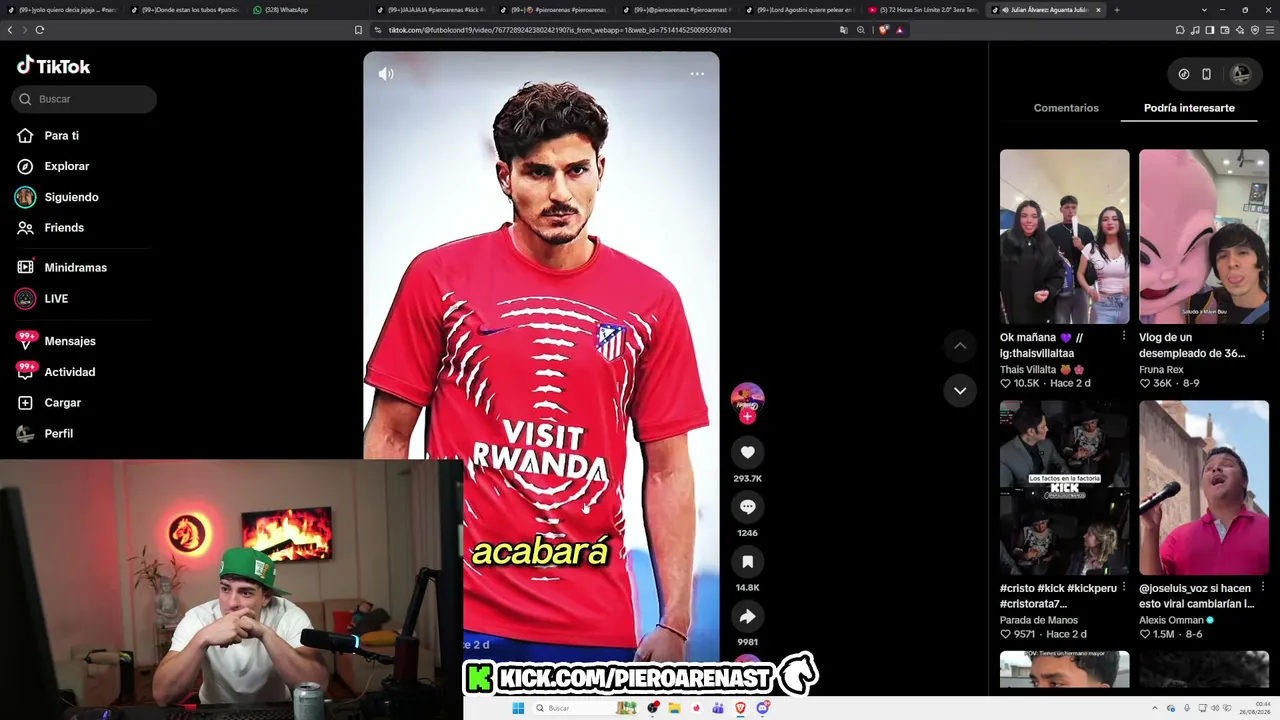
Task: Open Discord from the taskbar
Action: (x=762, y=708)
